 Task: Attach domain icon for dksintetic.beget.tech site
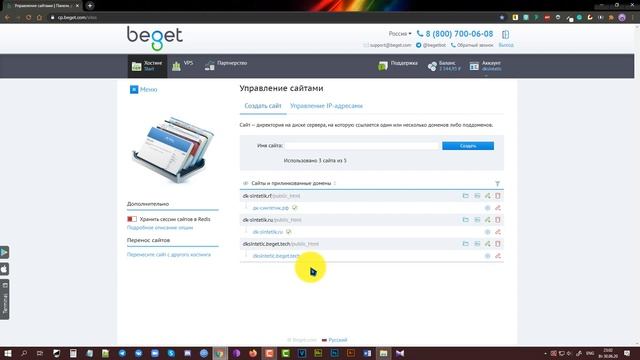(x=487, y=244)
